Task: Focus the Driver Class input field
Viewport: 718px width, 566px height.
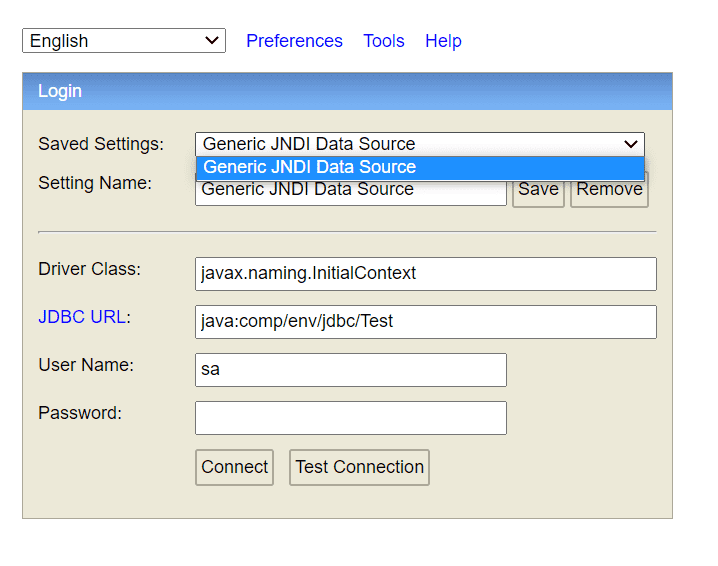Action: (426, 273)
